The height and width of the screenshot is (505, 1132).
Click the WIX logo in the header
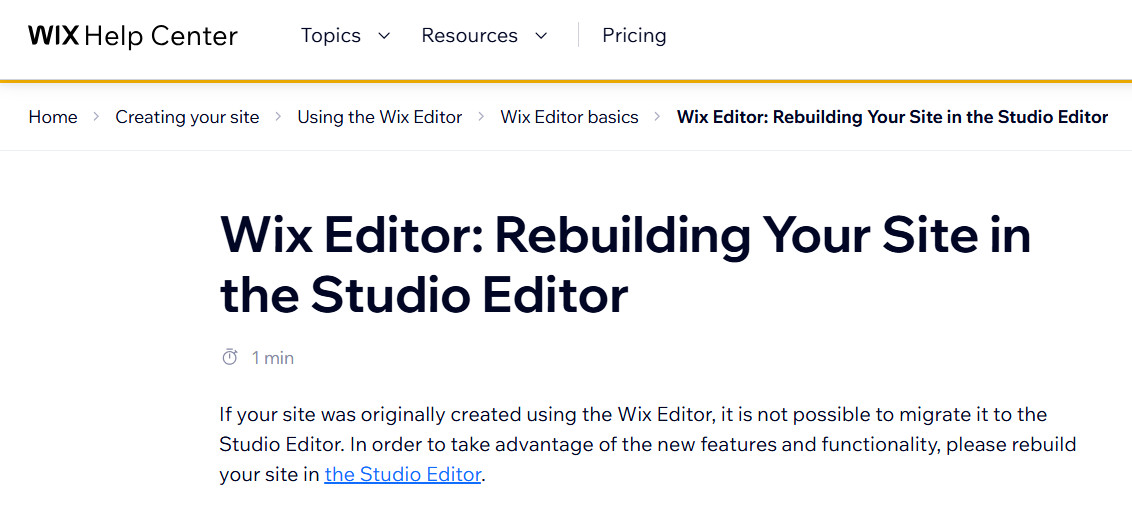pos(53,36)
